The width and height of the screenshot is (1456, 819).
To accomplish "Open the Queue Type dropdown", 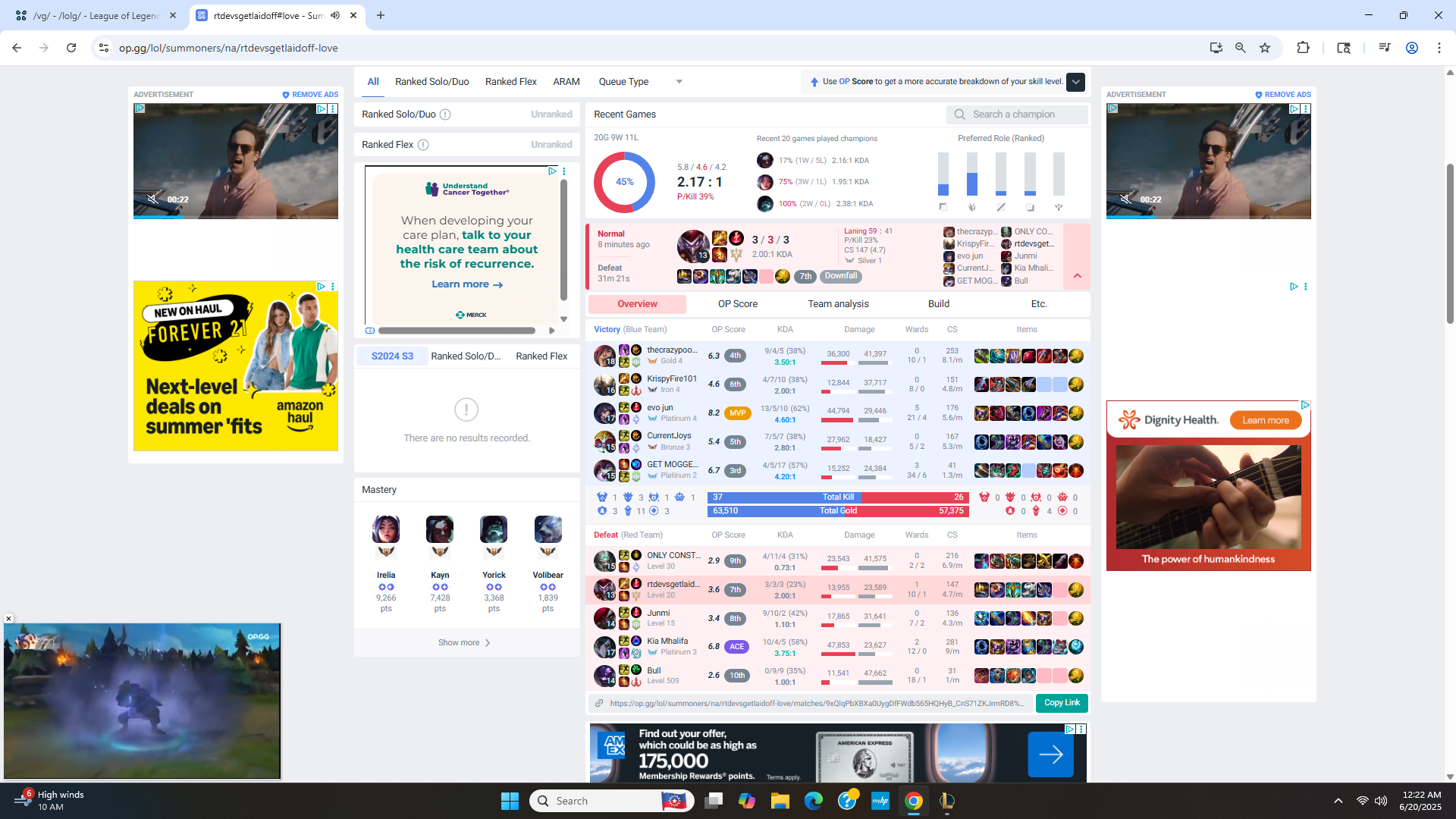I will pyautogui.click(x=641, y=82).
